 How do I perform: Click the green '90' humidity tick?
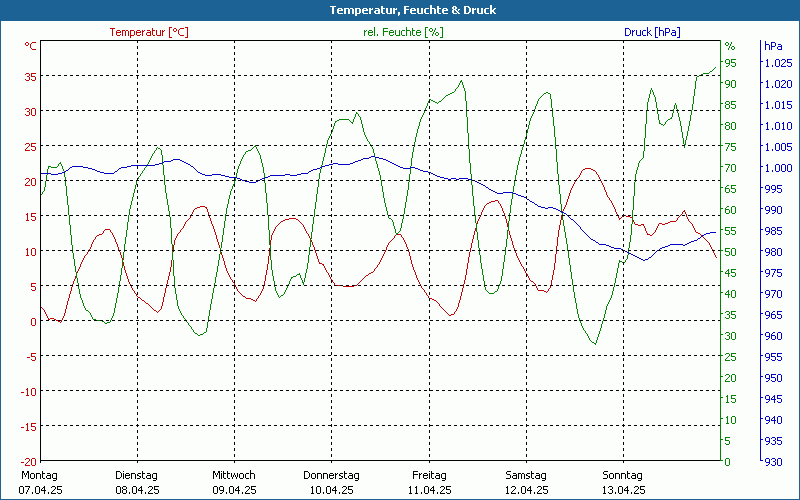(731, 84)
